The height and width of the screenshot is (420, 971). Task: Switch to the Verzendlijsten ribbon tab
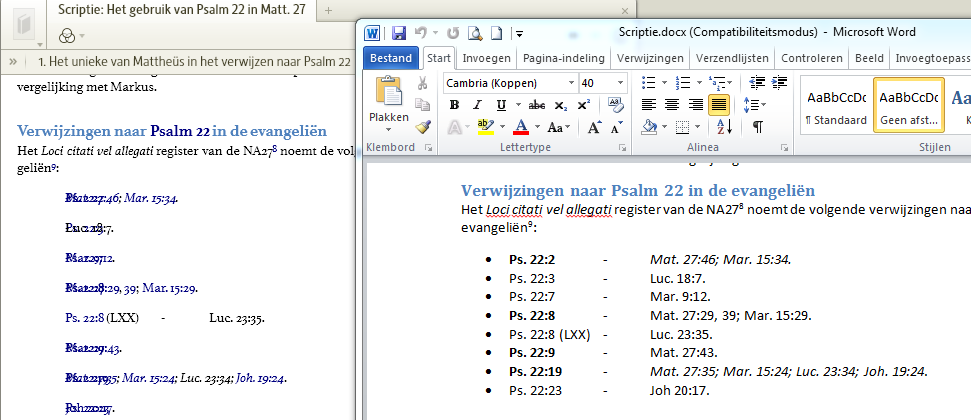tap(732, 58)
